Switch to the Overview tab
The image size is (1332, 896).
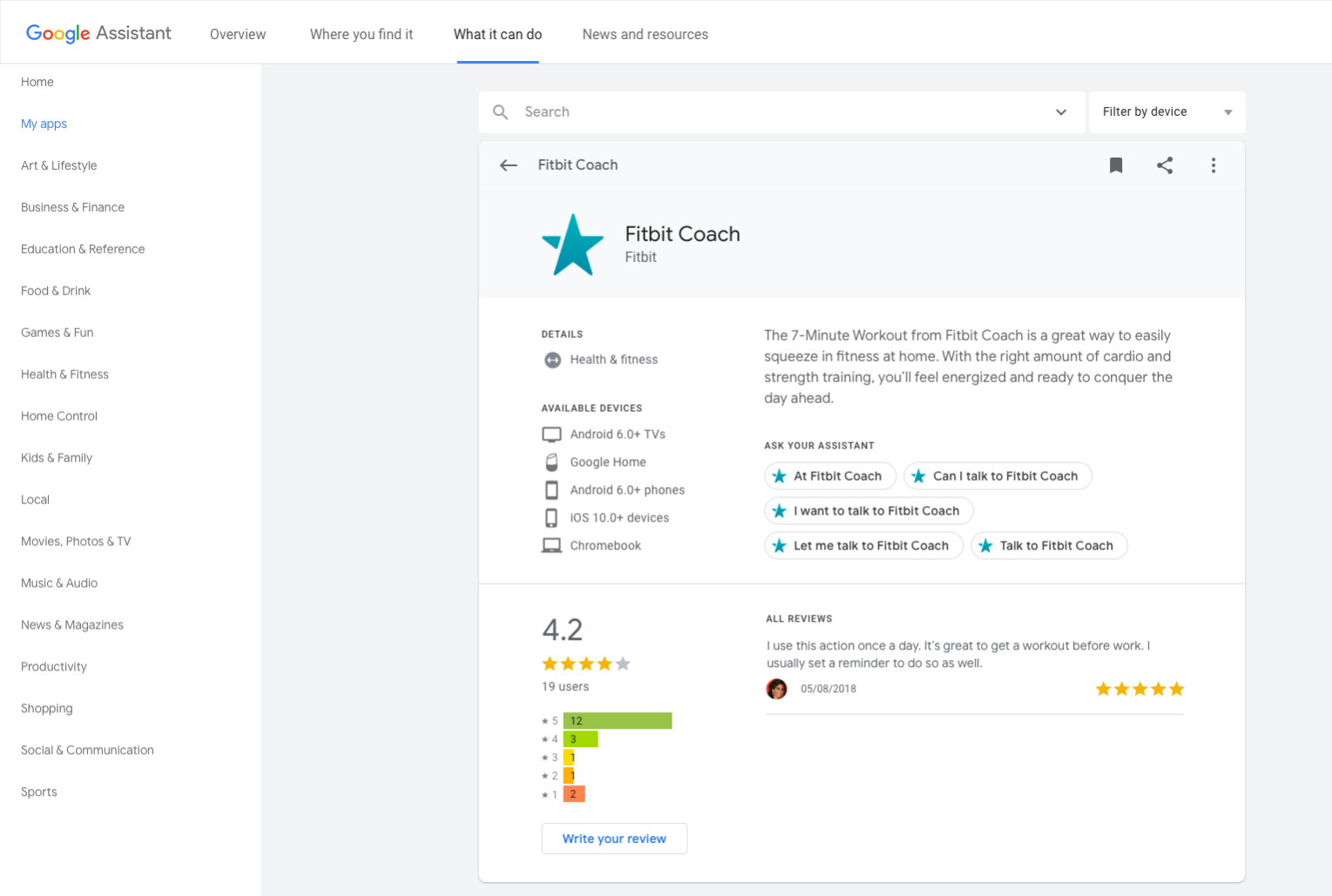tap(238, 35)
